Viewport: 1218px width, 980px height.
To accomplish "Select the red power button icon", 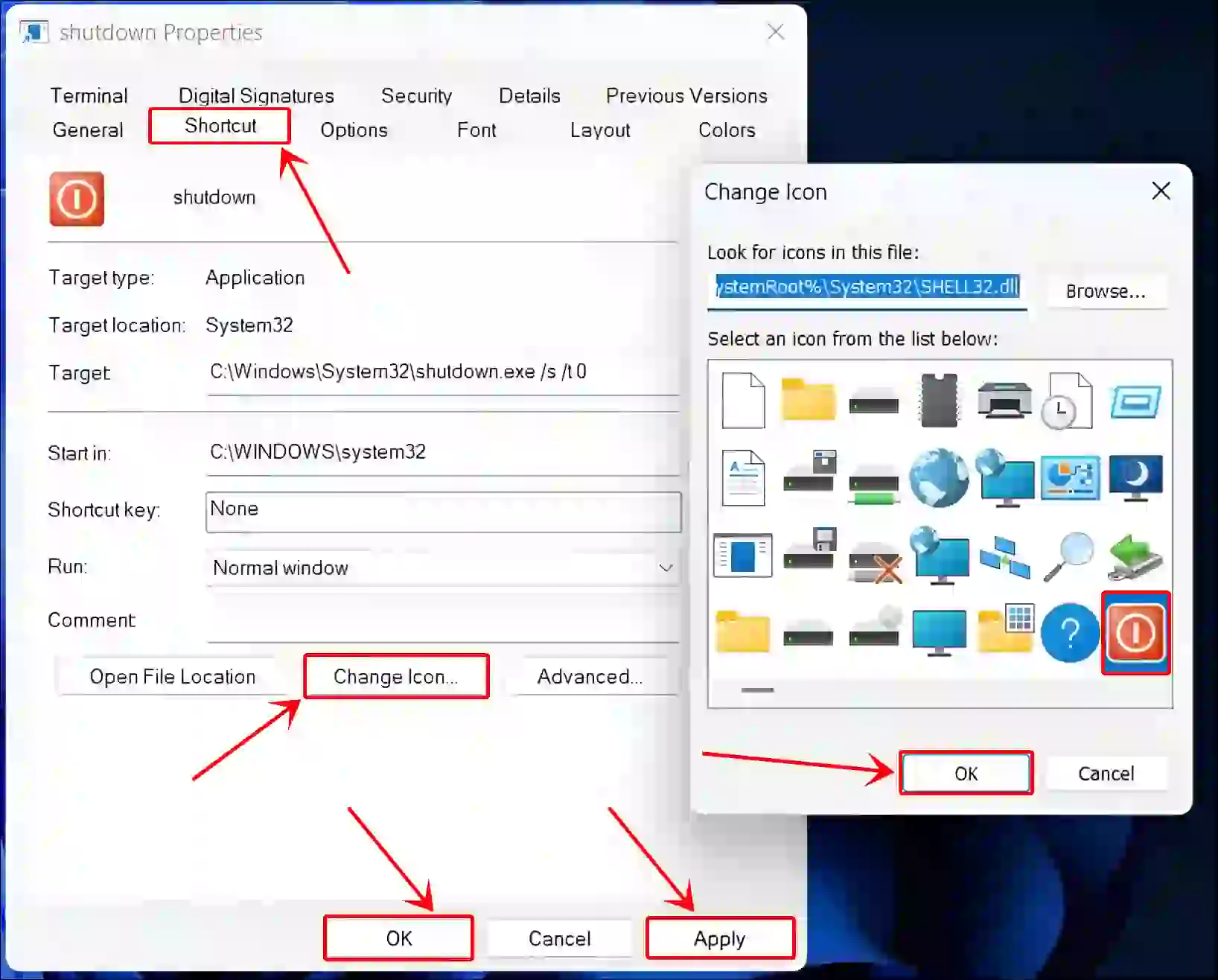I will point(1135,633).
